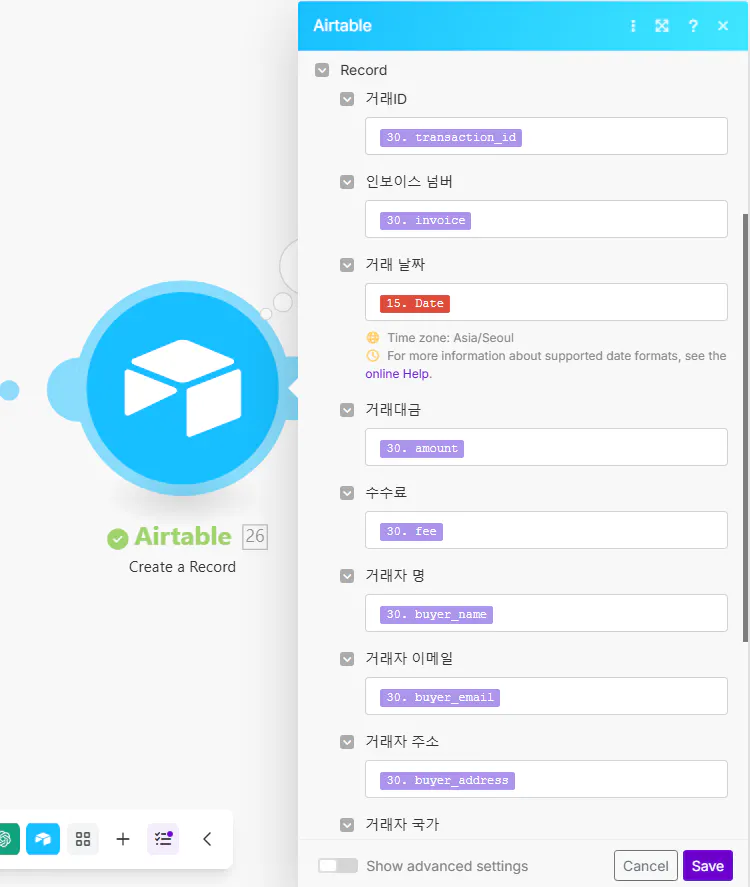Screen dimensions: 750x887
Task: Open the OpenAI app in bottom toolbar
Action: [x=7, y=838]
